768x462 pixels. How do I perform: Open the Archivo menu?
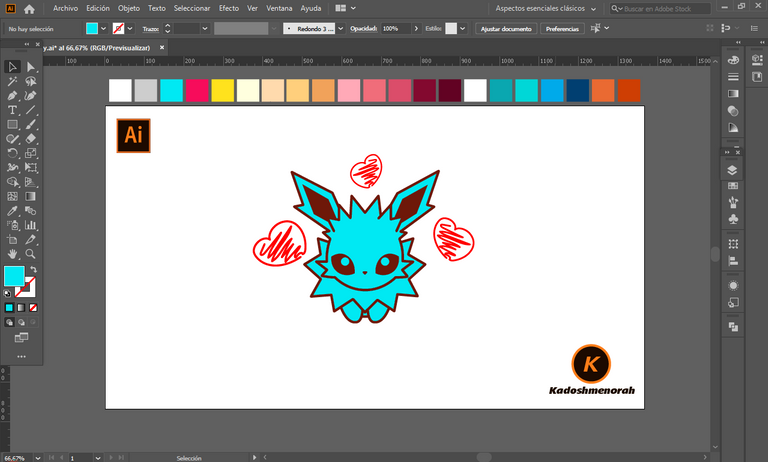tap(65, 8)
